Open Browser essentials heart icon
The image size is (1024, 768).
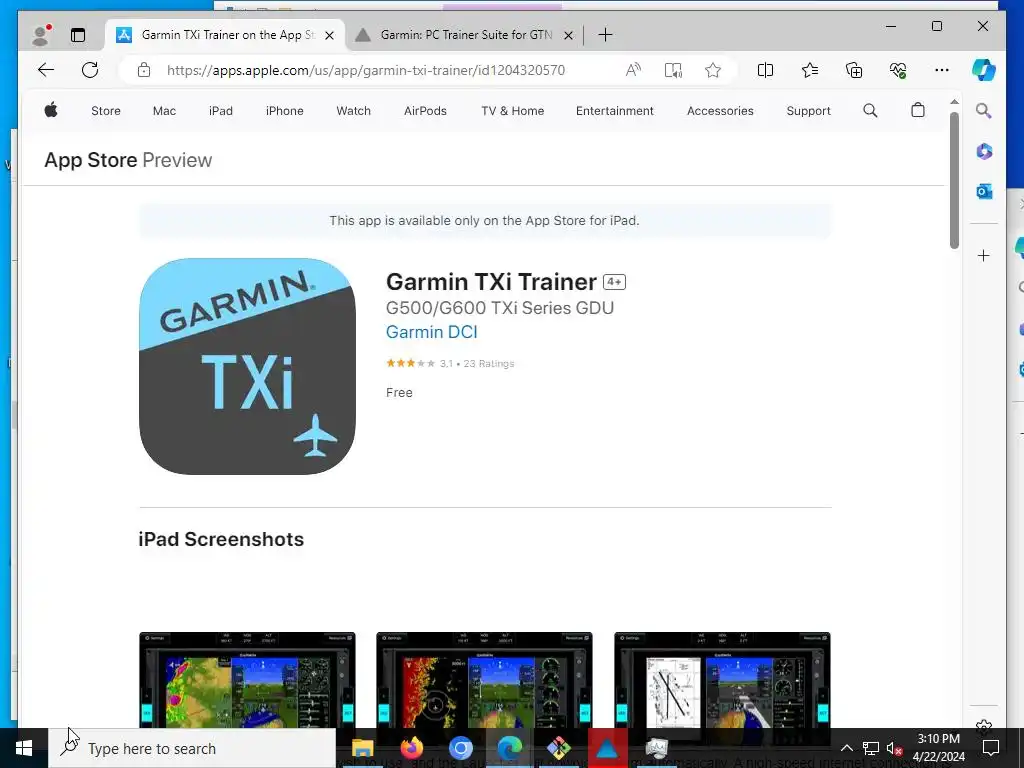899,70
